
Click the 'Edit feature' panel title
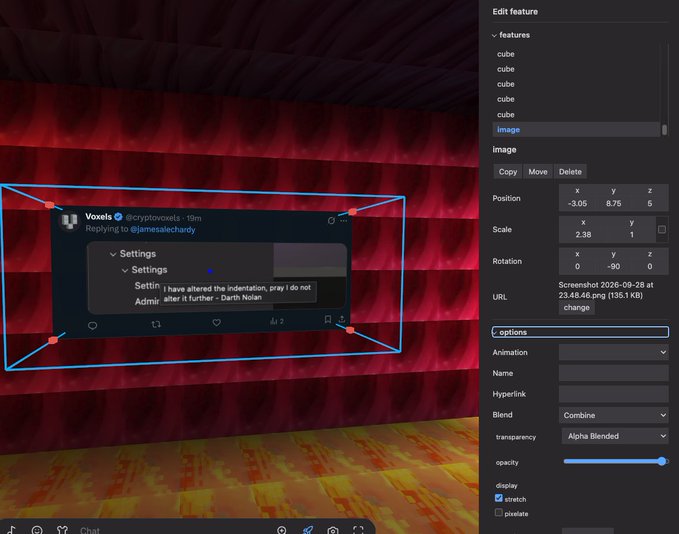coord(515,12)
